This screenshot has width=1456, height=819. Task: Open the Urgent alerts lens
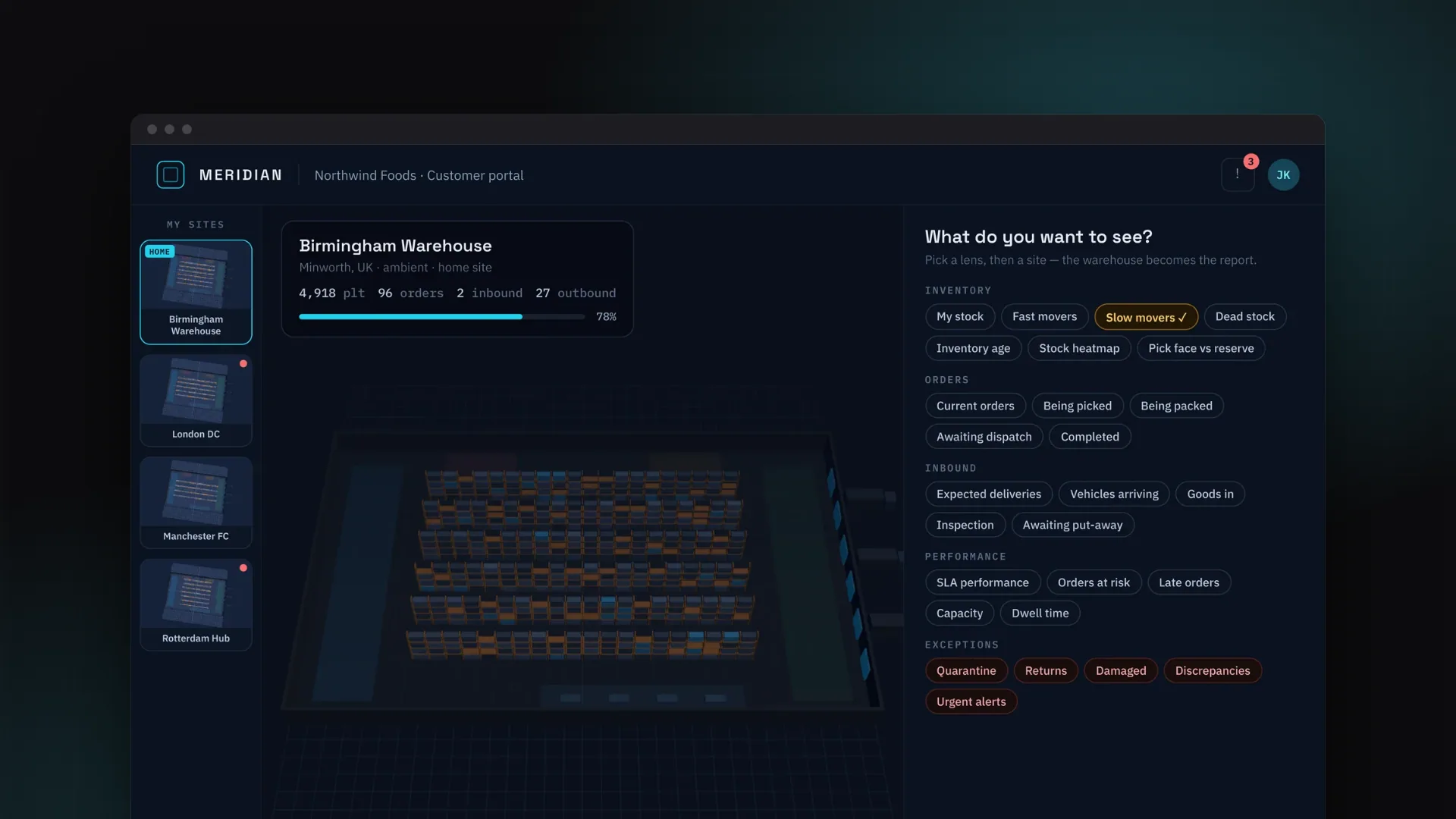pos(971,702)
